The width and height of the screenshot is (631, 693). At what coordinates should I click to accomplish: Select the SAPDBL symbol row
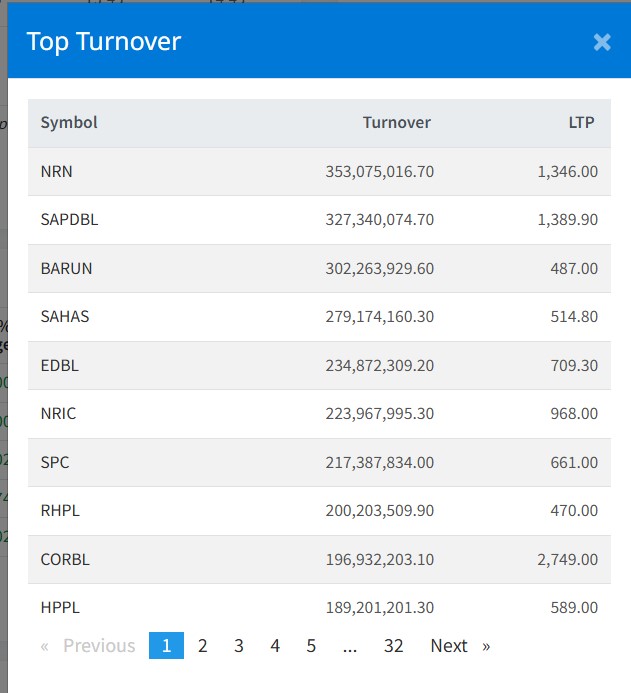pos(69,220)
